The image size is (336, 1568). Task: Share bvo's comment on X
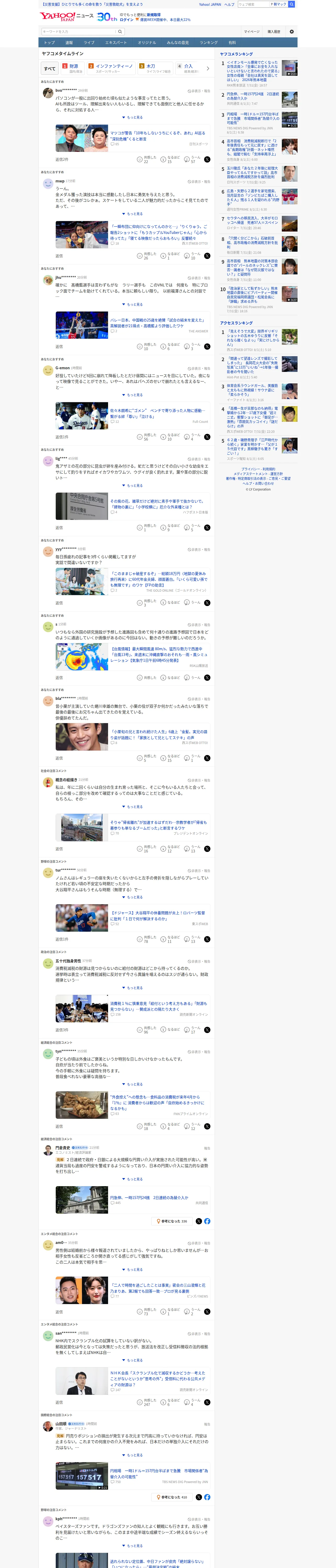(x=207, y=159)
